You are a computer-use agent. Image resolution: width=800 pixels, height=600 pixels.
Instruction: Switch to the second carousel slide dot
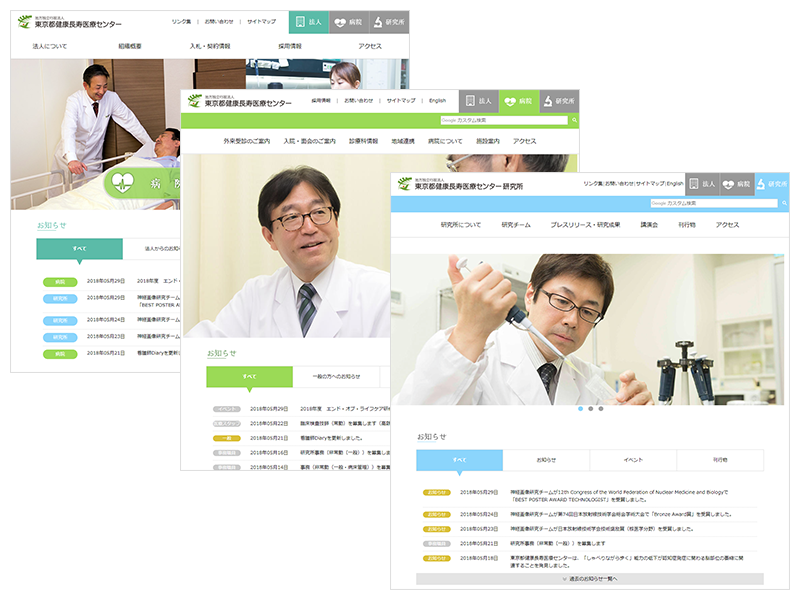[590, 409]
